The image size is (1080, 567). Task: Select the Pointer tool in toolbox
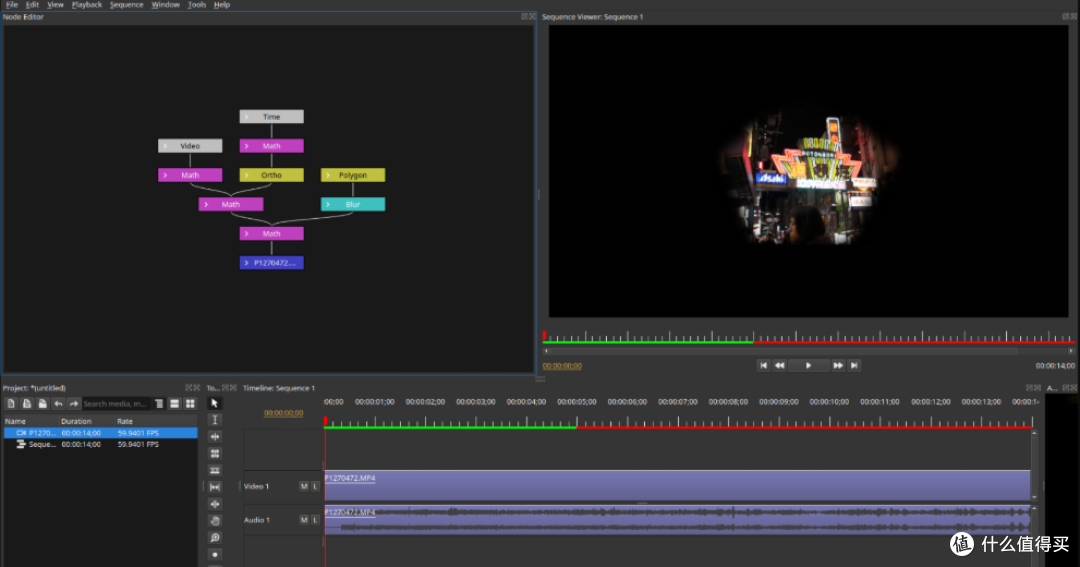coord(214,403)
